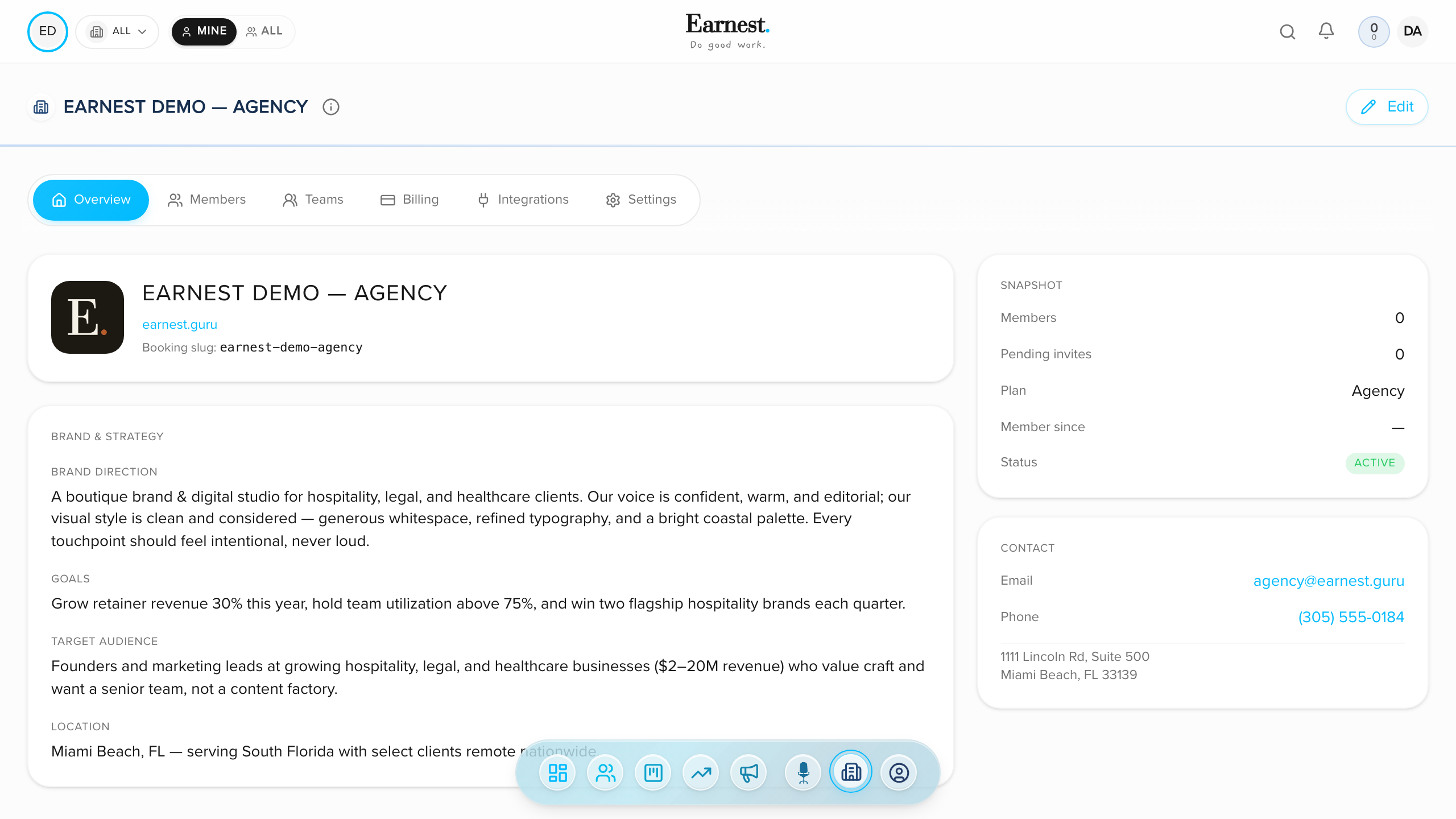Open the dashboard grid icon in dock

point(557,773)
